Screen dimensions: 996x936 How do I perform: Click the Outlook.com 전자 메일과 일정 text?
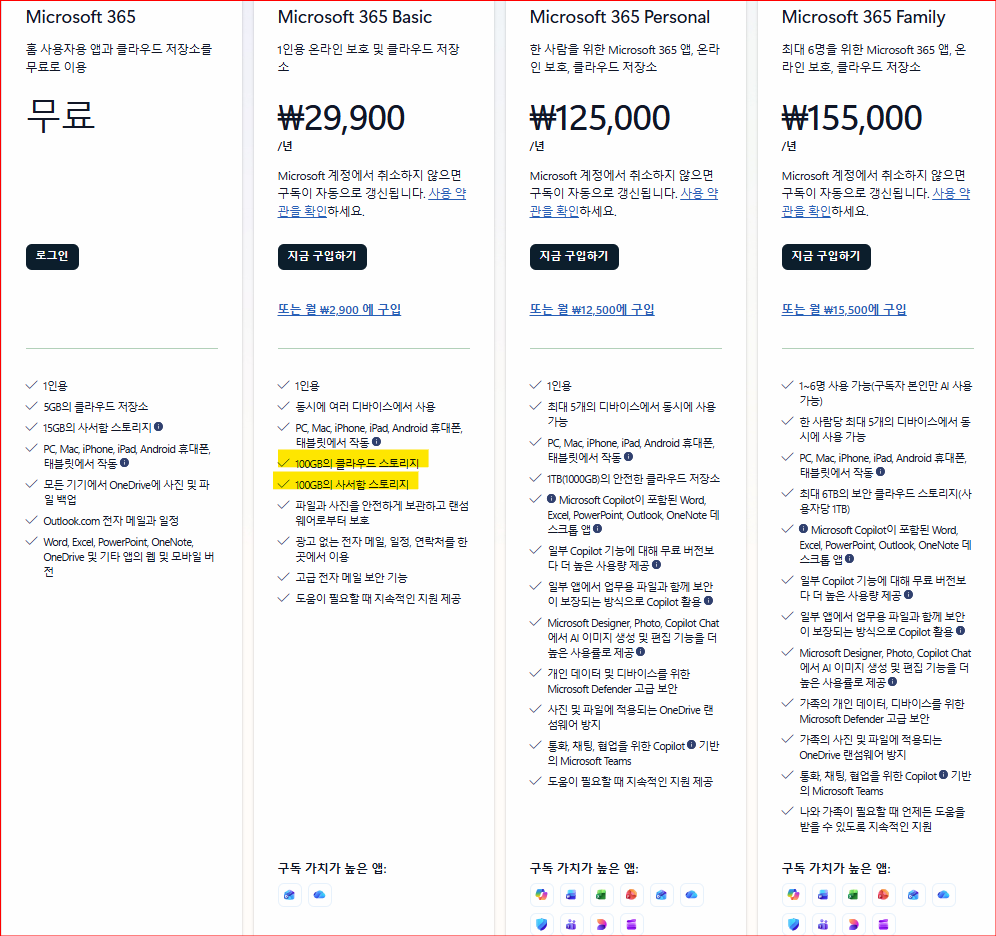click(x=111, y=521)
